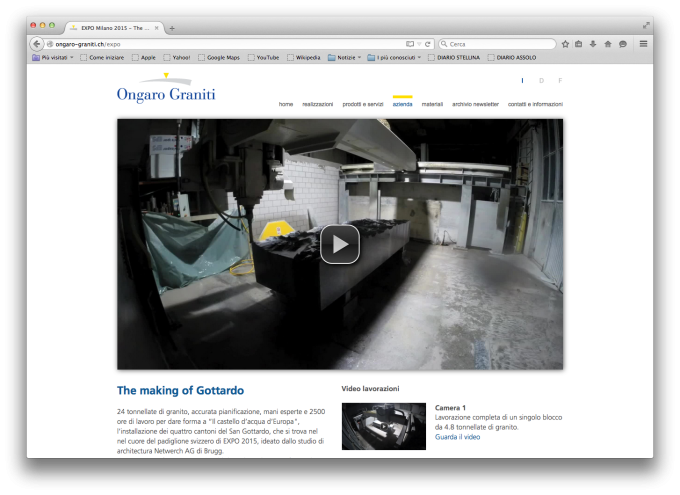680x495 pixels.
Task: Follow the Guarda il video link
Action: coord(458,437)
